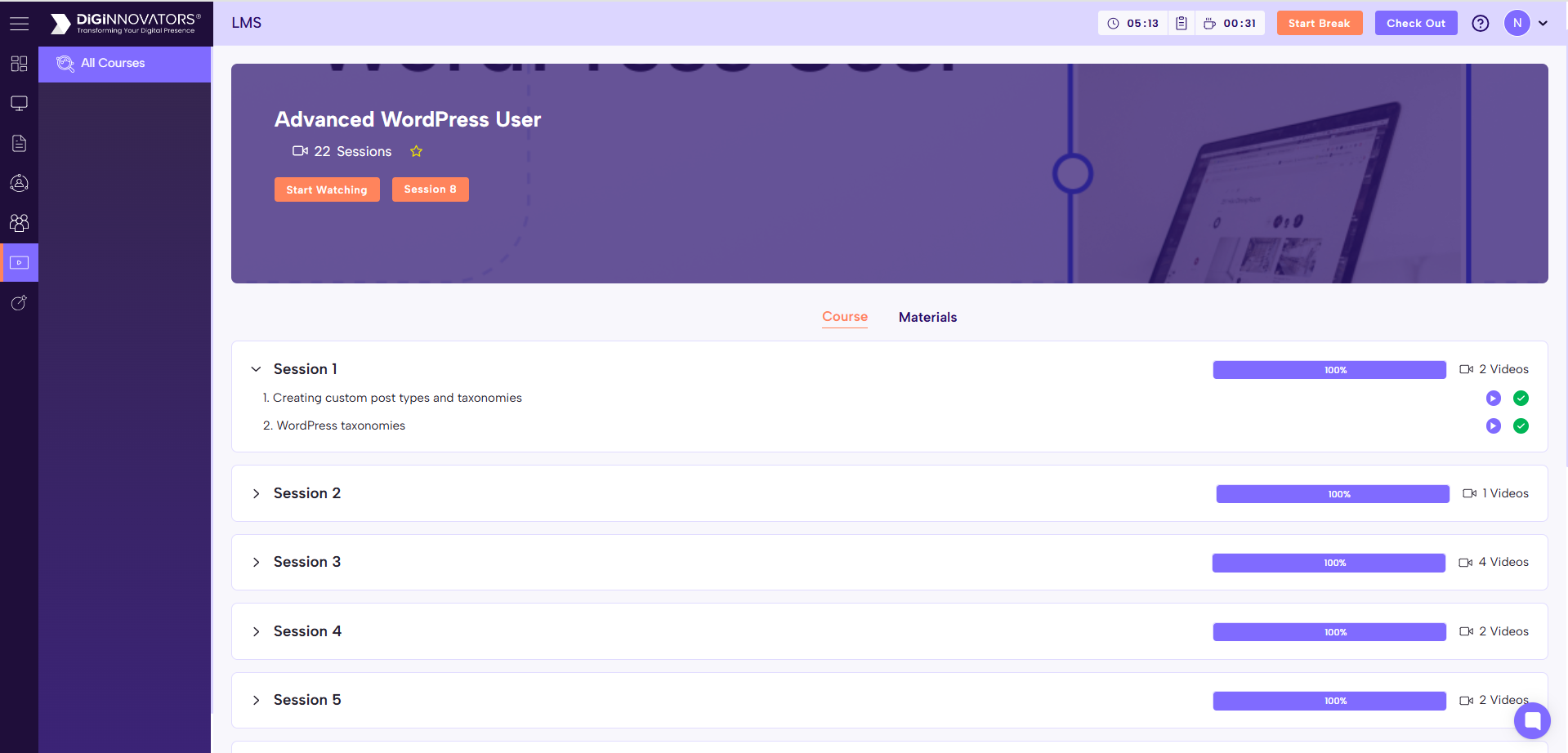Click the video icon beside Session 4's 2 Videos
The width and height of the screenshot is (1568, 753).
coord(1466,631)
